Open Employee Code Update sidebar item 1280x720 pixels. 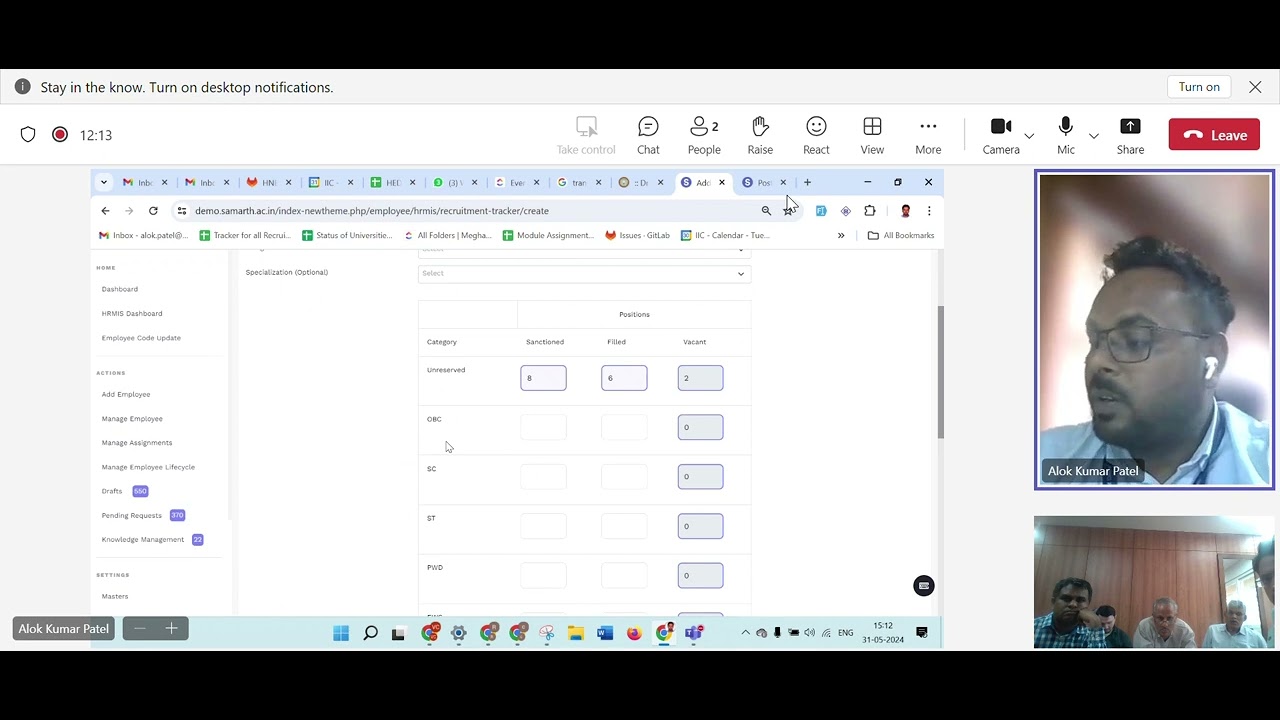pyautogui.click(x=141, y=338)
